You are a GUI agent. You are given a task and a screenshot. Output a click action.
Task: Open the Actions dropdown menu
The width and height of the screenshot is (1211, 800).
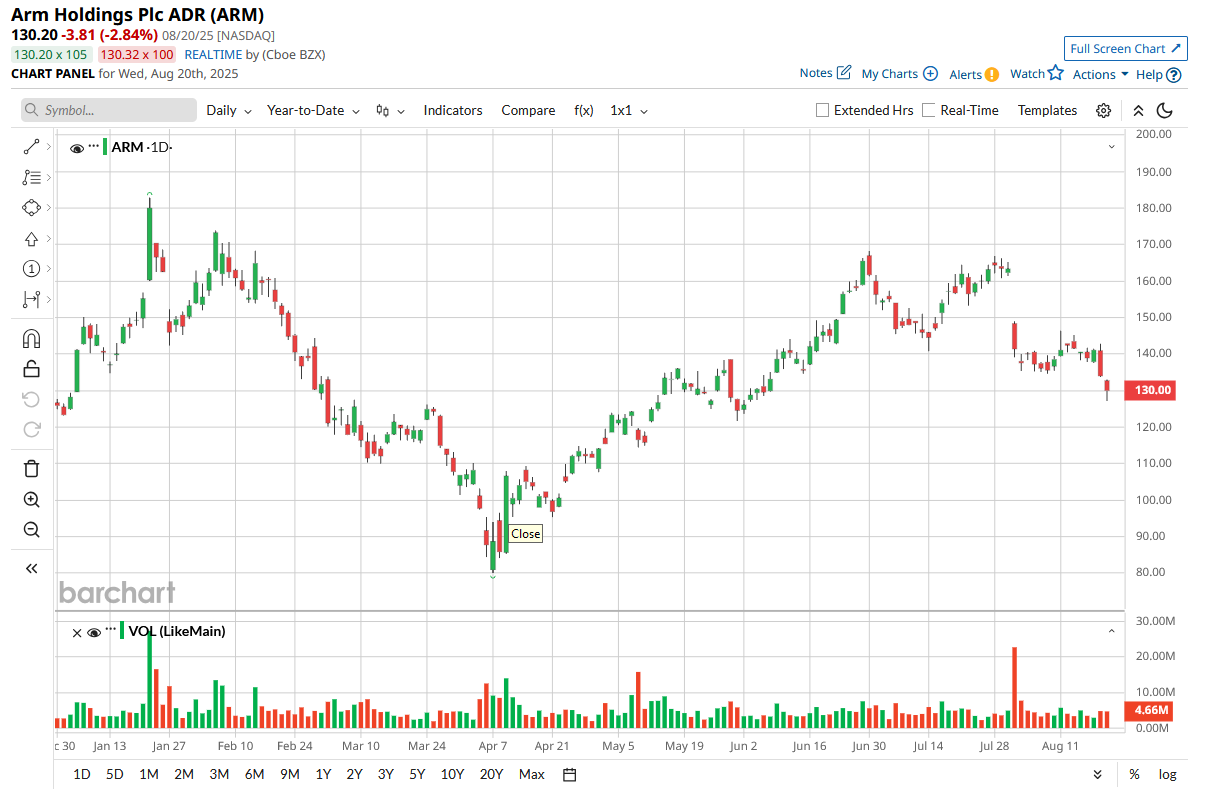[x=1100, y=75]
